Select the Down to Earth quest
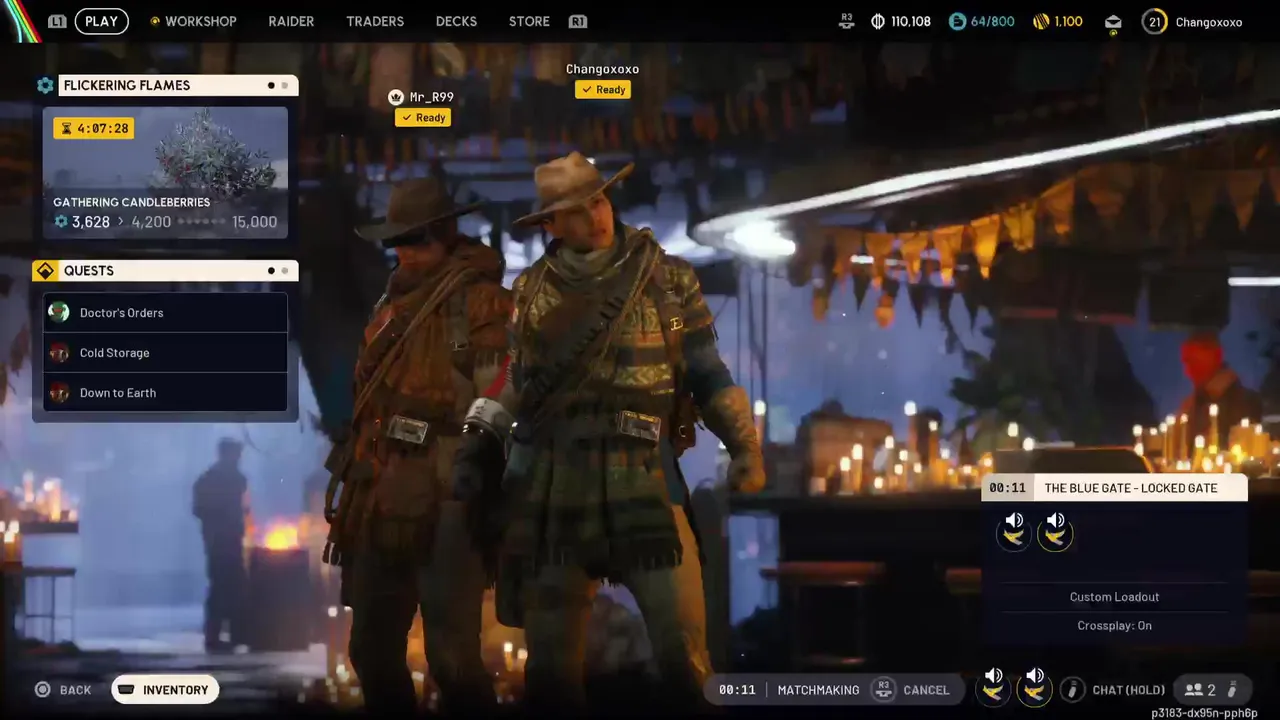 tap(165, 393)
